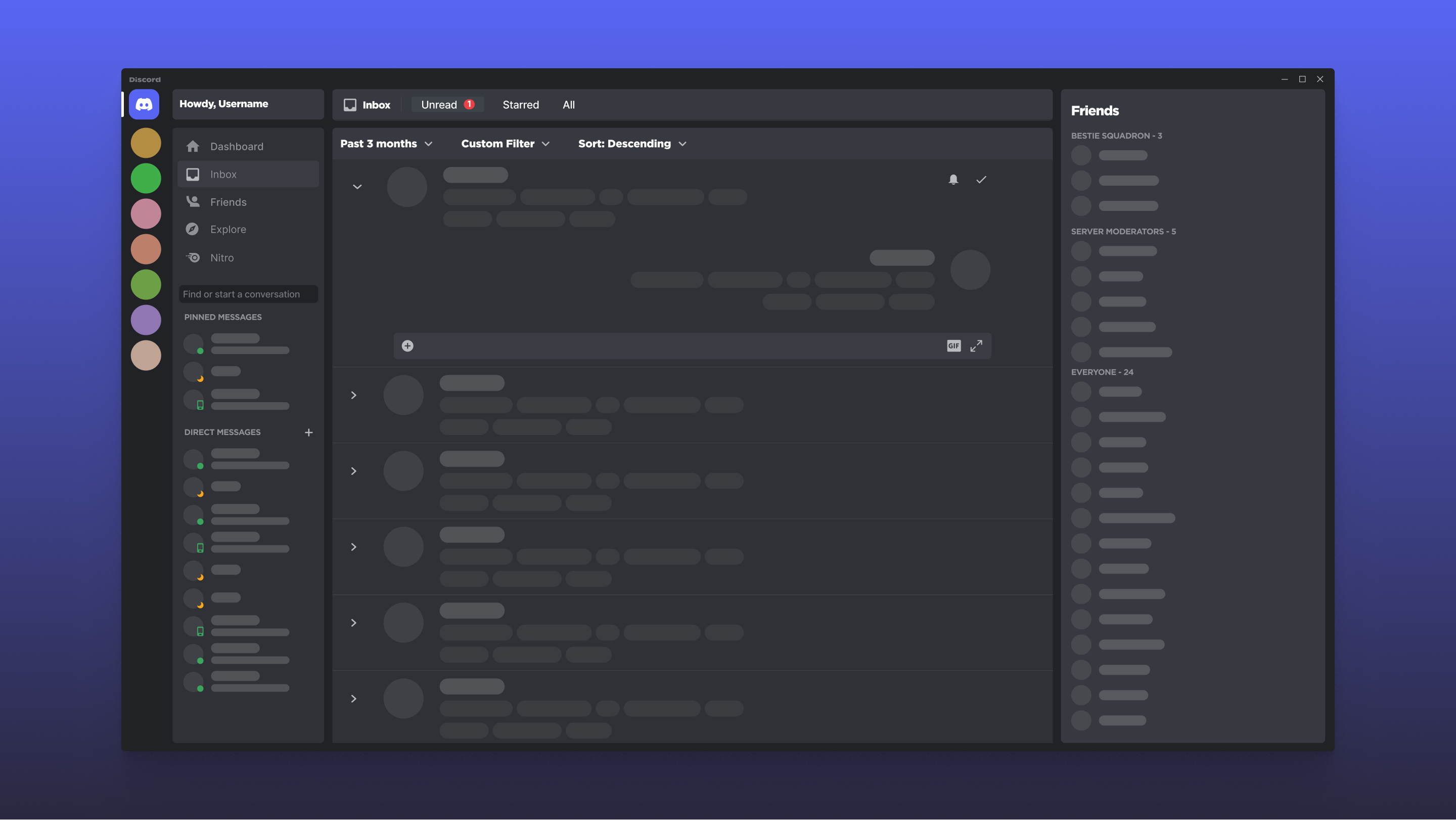Click the GIF picker icon

[x=953, y=346]
